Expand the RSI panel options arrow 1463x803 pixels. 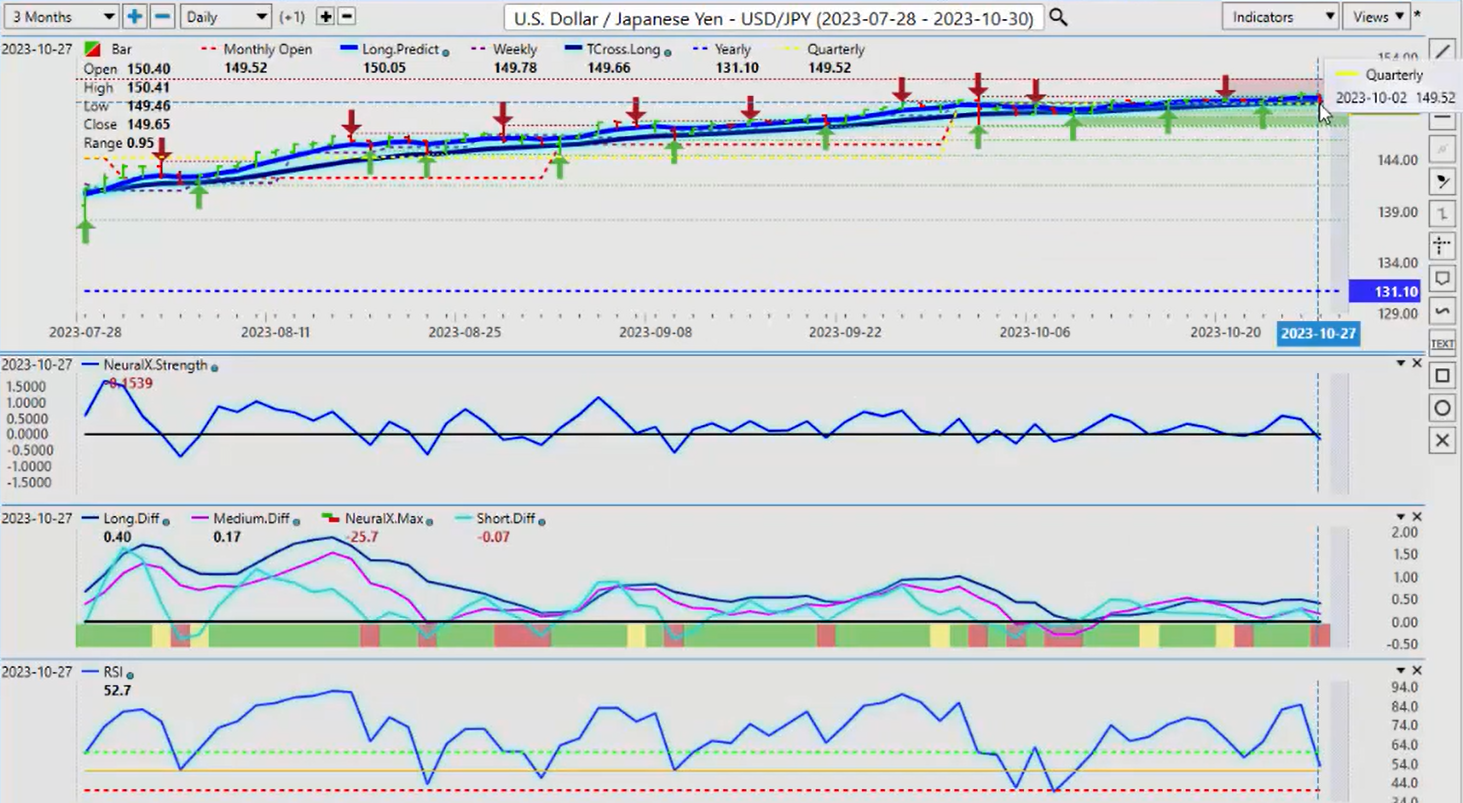[1401, 670]
